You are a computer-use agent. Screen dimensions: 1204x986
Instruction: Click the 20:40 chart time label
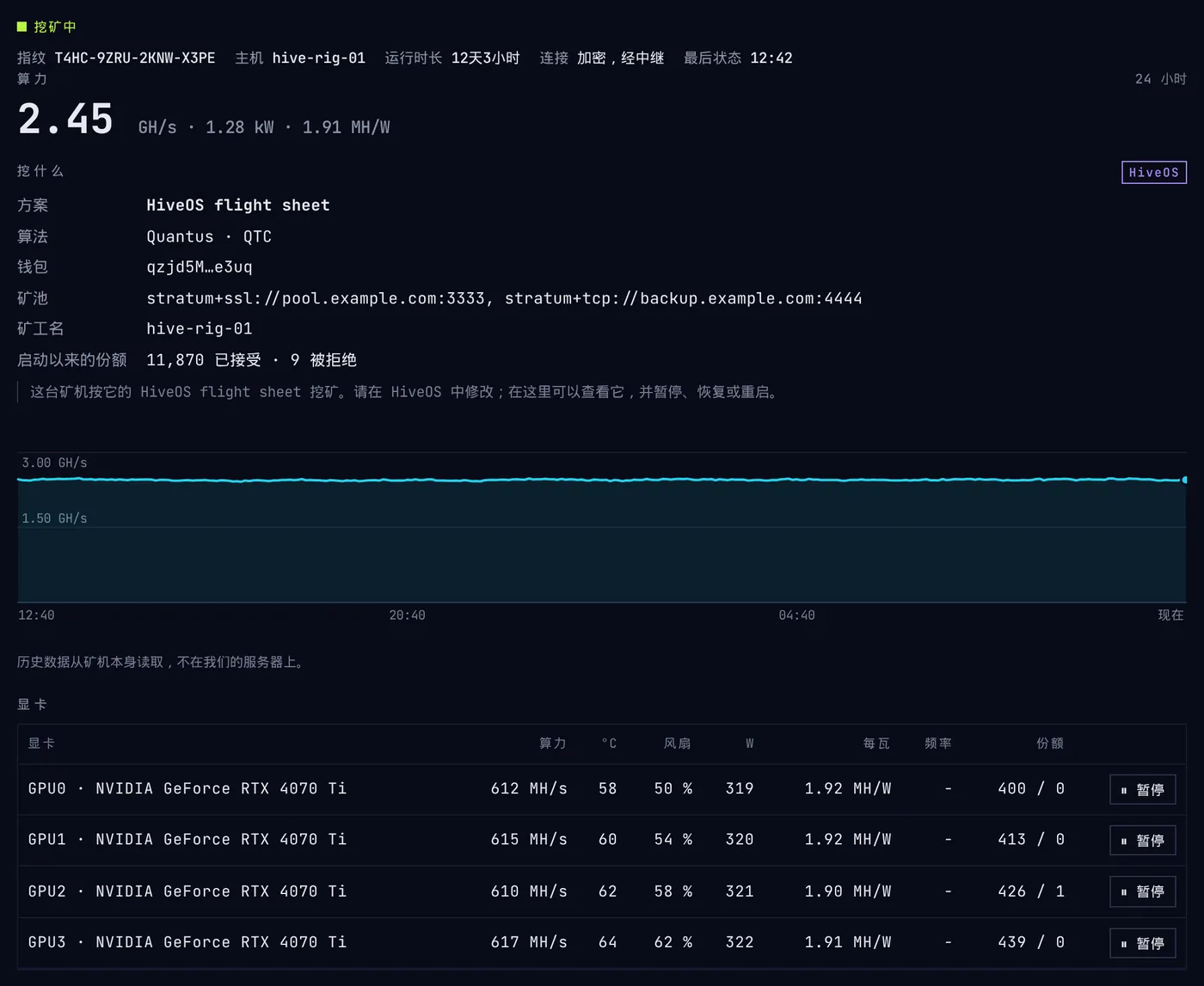407,615
